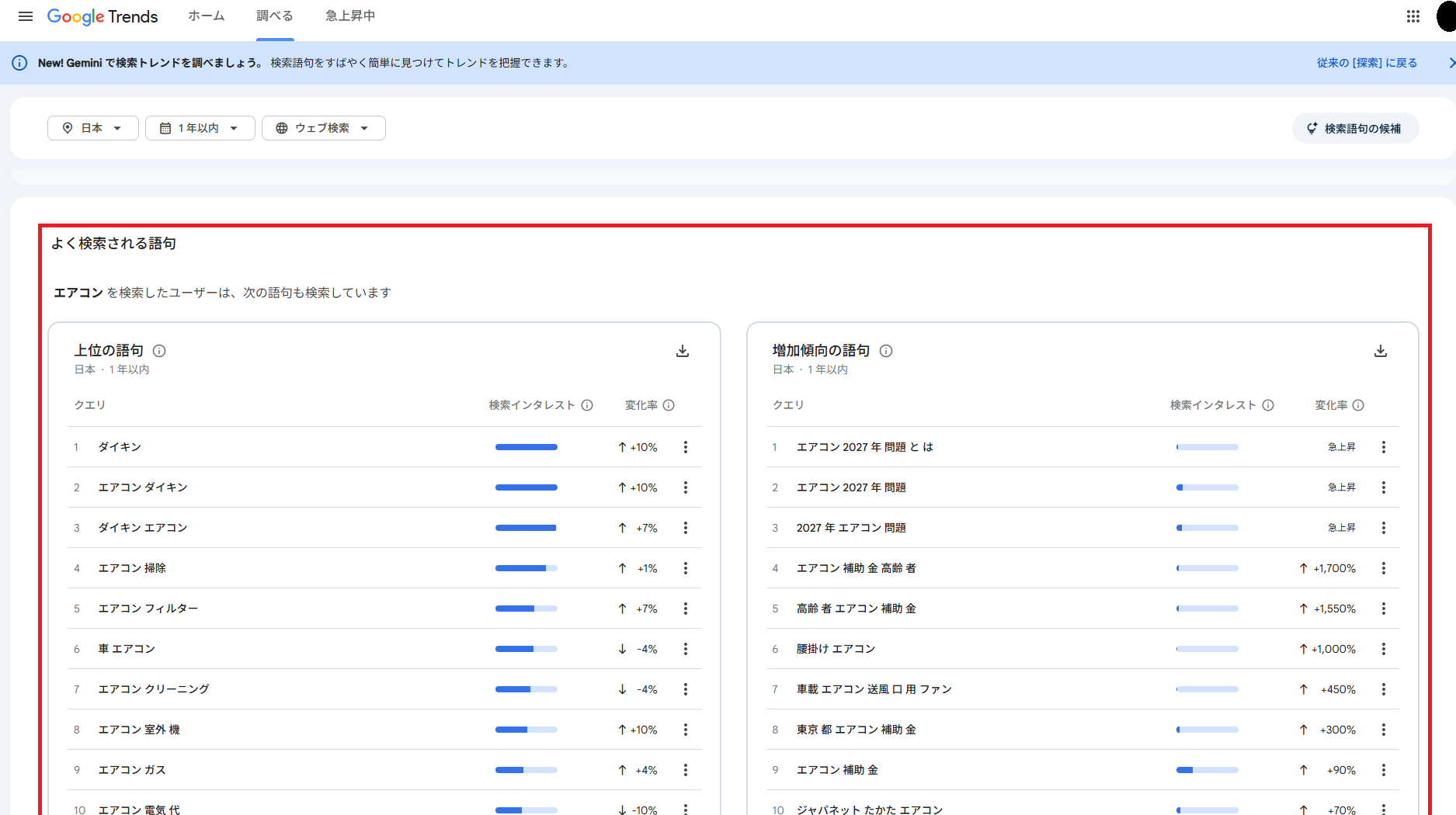This screenshot has width=1456, height=815.
Task: Click 検索インタレスト info icon in top queries
Action: [587, 405]
